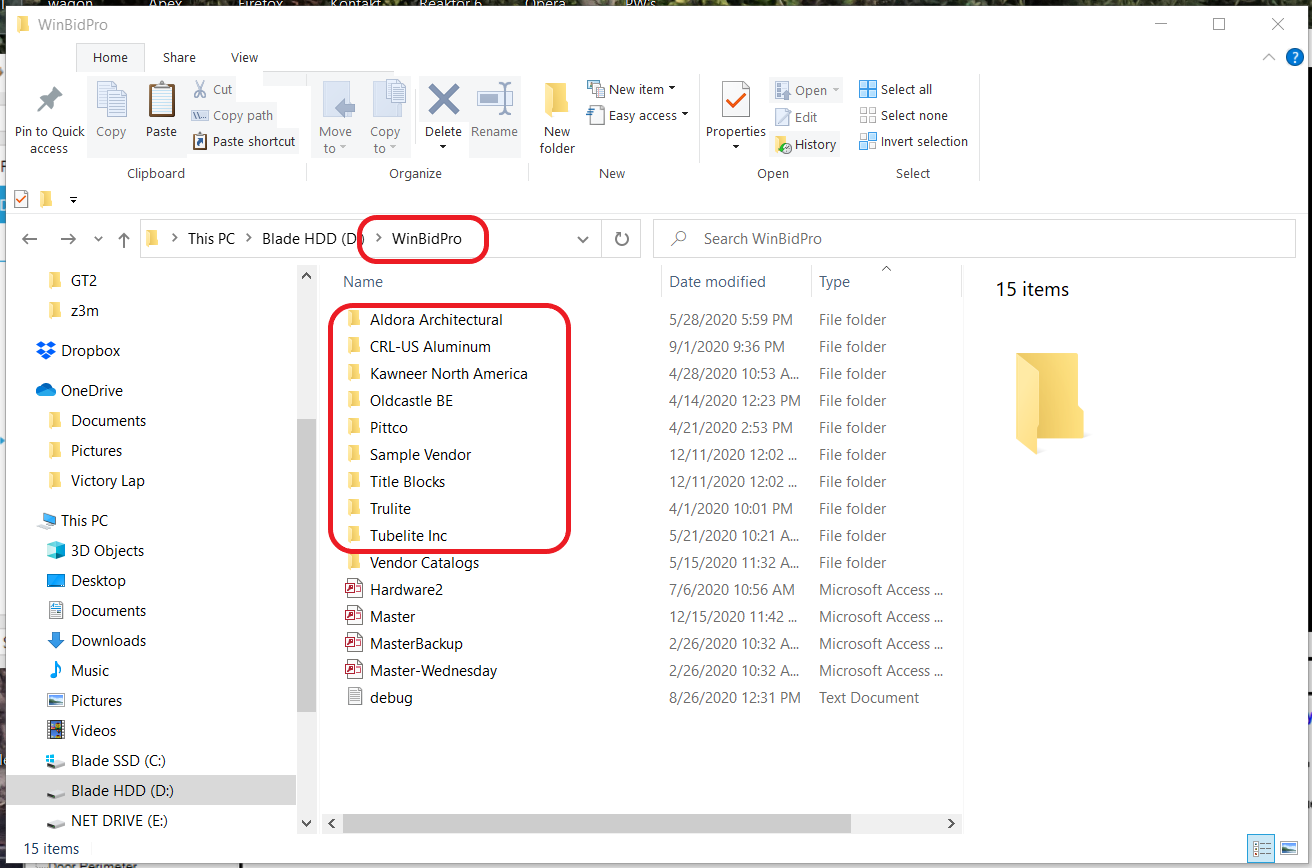Navigate back with the left arrow

30,239
